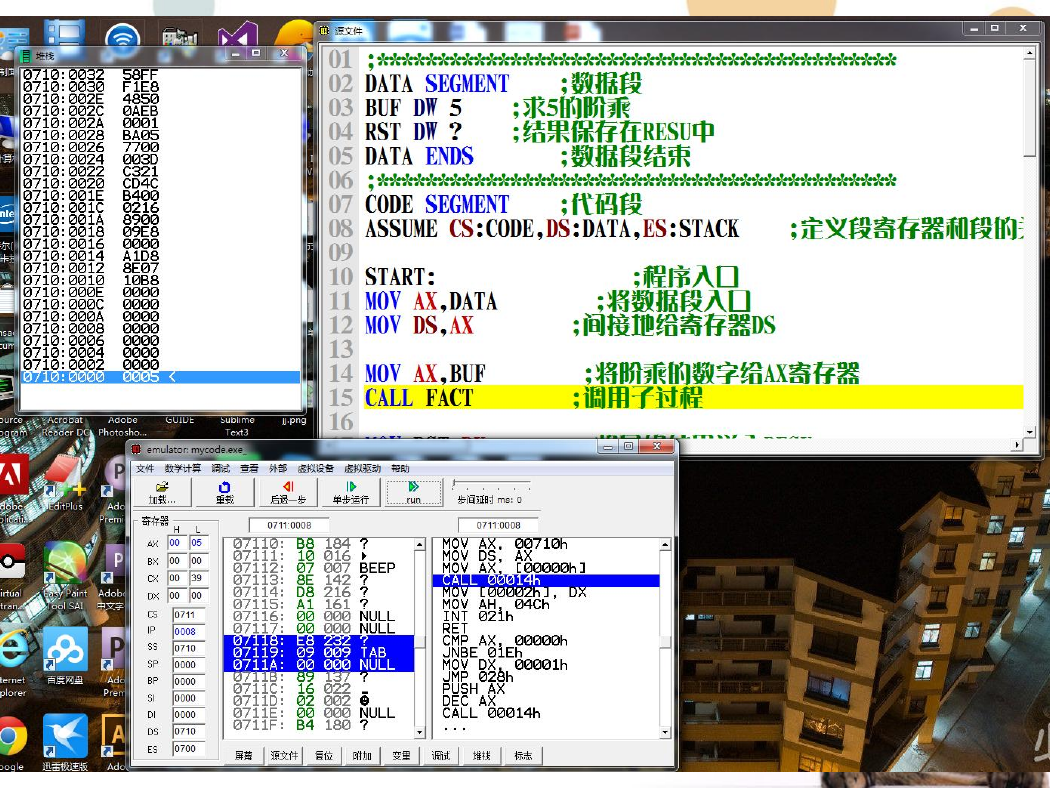
Task: Click the 复位 button
Action: tap(323, 755)
